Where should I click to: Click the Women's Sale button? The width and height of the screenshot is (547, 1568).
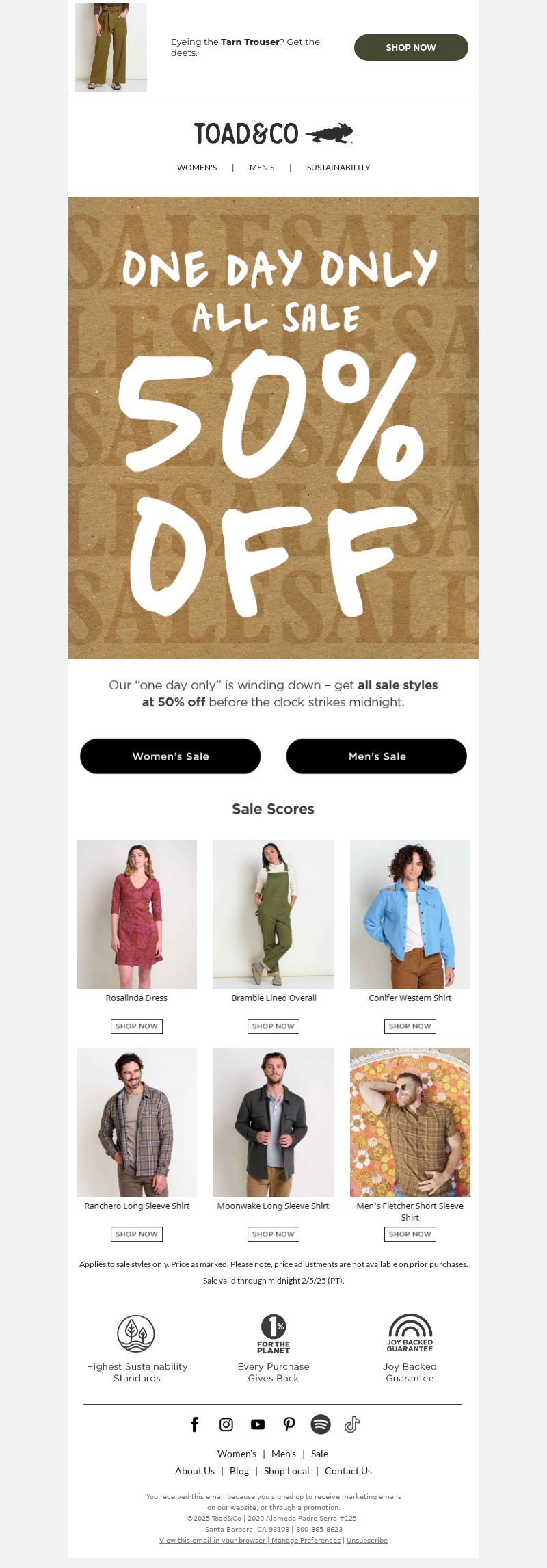pos(170,756)
